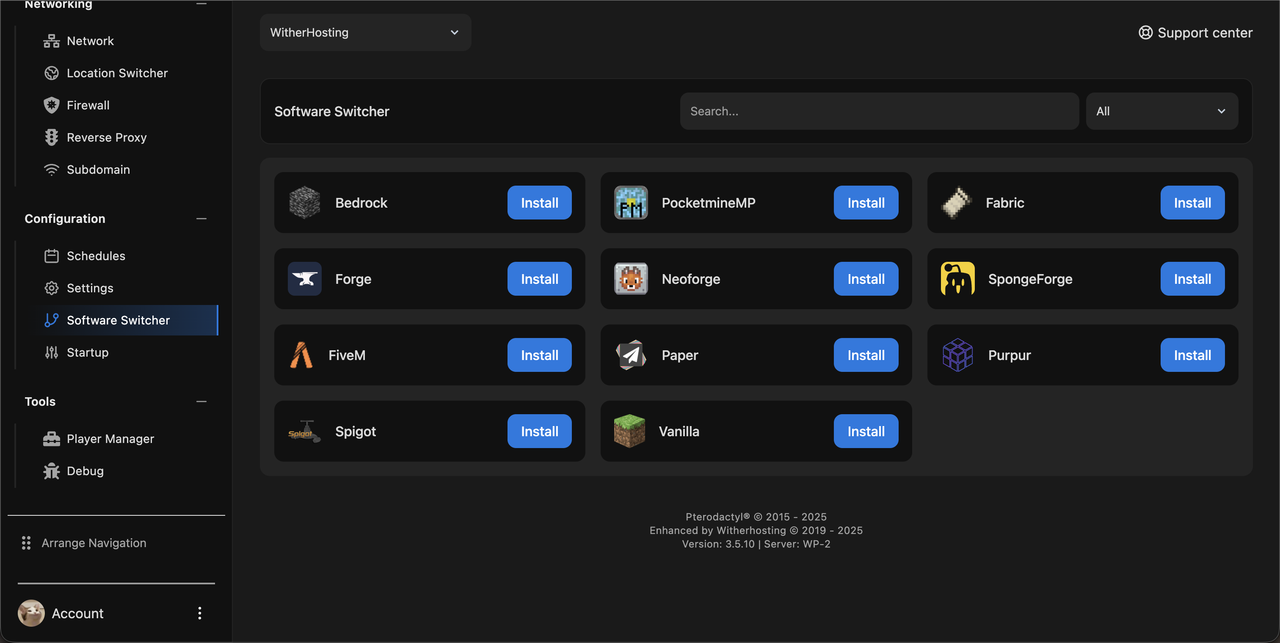
Task: Click the Debug bug icon
Action: click(51, 471)
